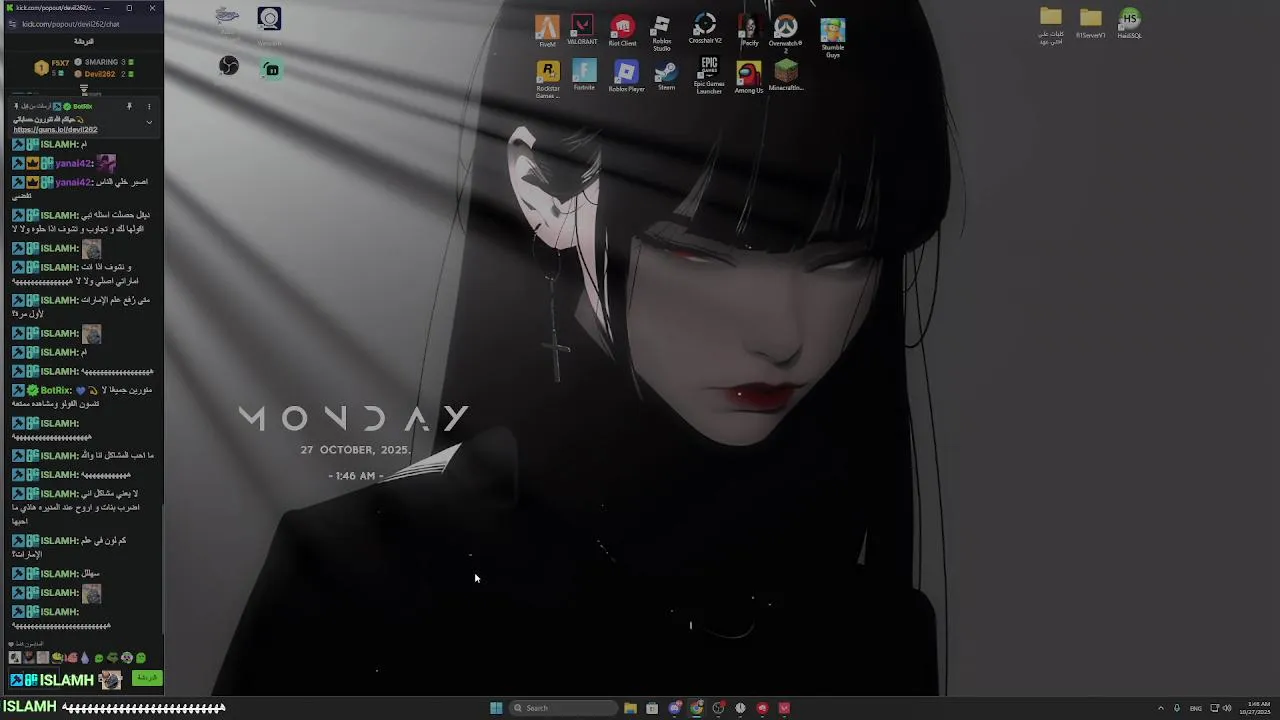Select the Riot Client desktop icon
Viewport: 1280px width, 720px height.
click(x=622, y=31)
